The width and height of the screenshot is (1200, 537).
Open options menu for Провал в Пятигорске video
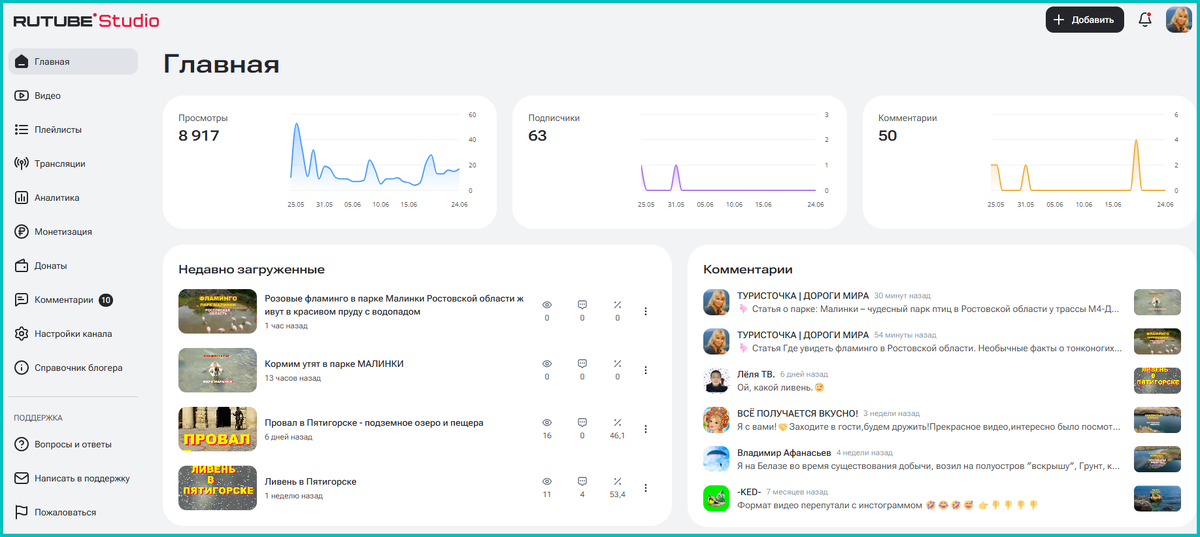tap(646, 429)
